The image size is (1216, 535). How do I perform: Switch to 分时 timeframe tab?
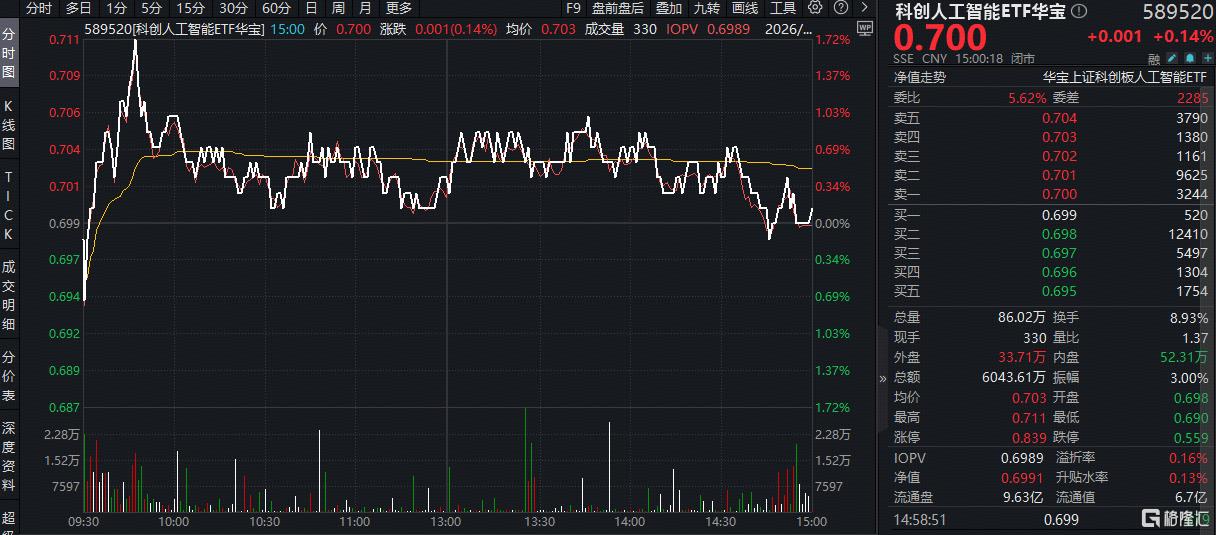[x=39, y=8]
